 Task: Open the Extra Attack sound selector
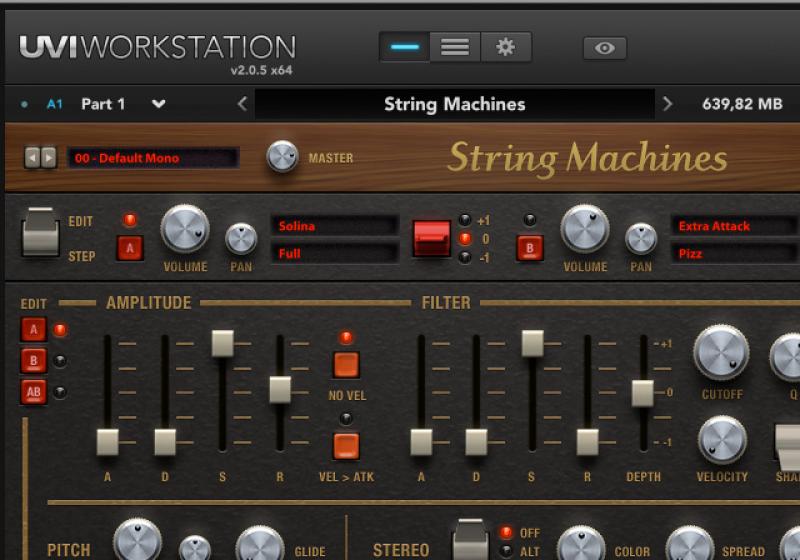click(x=733, y=226)
